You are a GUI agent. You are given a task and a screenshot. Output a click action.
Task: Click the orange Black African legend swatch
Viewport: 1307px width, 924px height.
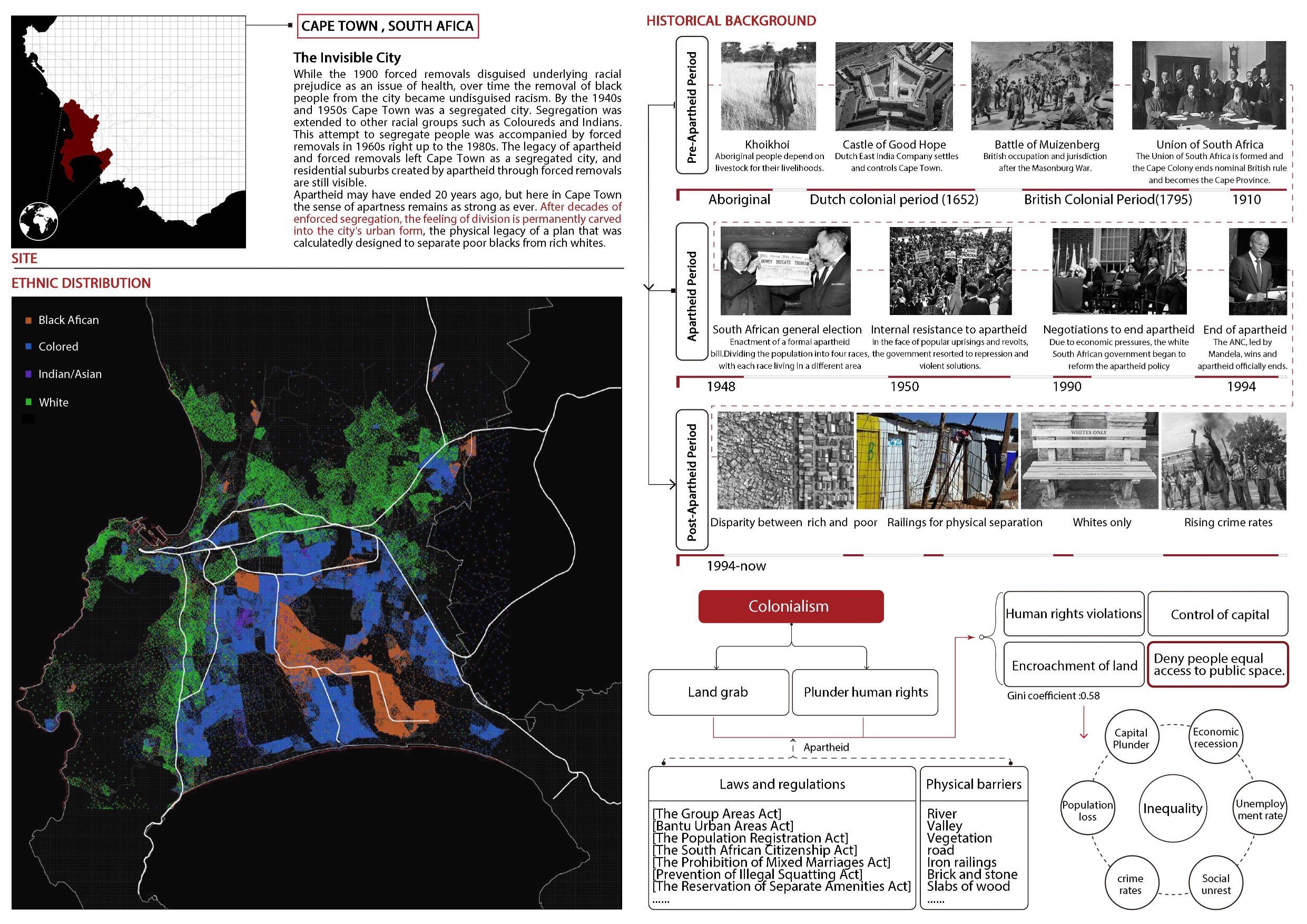pyautogui.click(x=28, y=320)
